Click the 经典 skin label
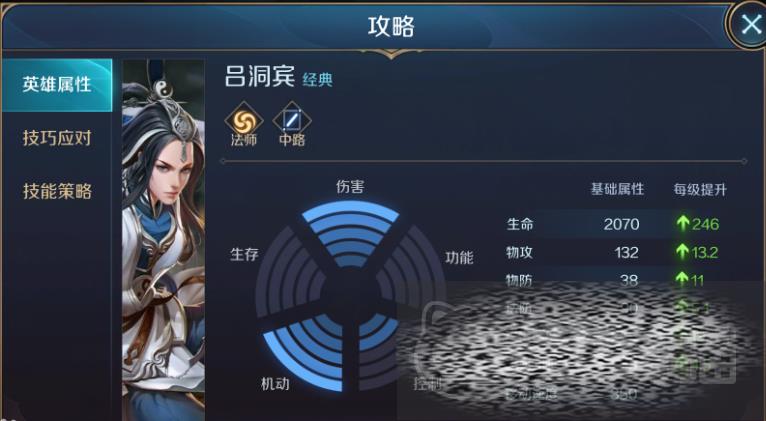This screenshot has width=766, height=421. click(318, 79)
